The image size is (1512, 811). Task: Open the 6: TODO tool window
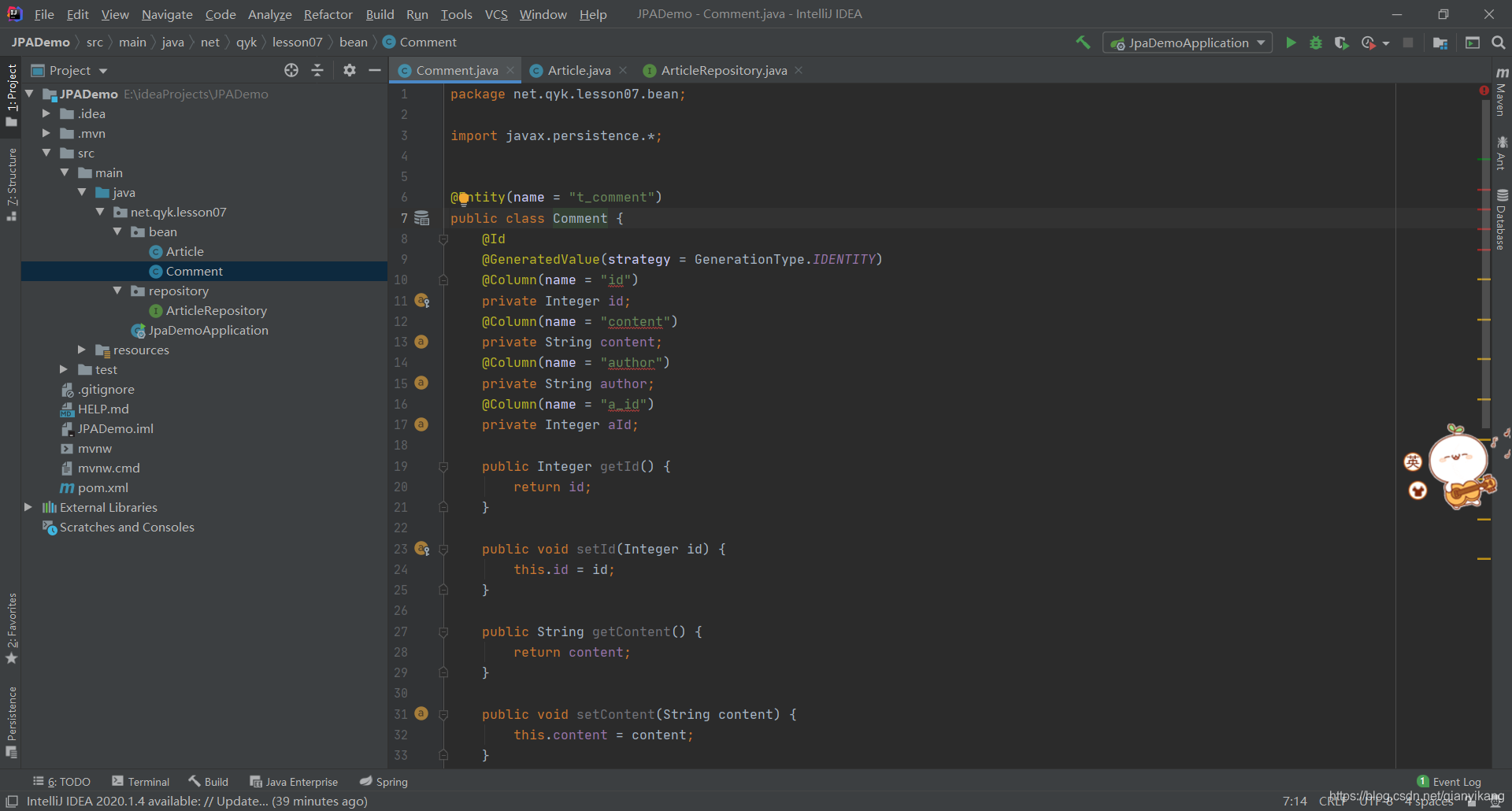tap(61, 782)
